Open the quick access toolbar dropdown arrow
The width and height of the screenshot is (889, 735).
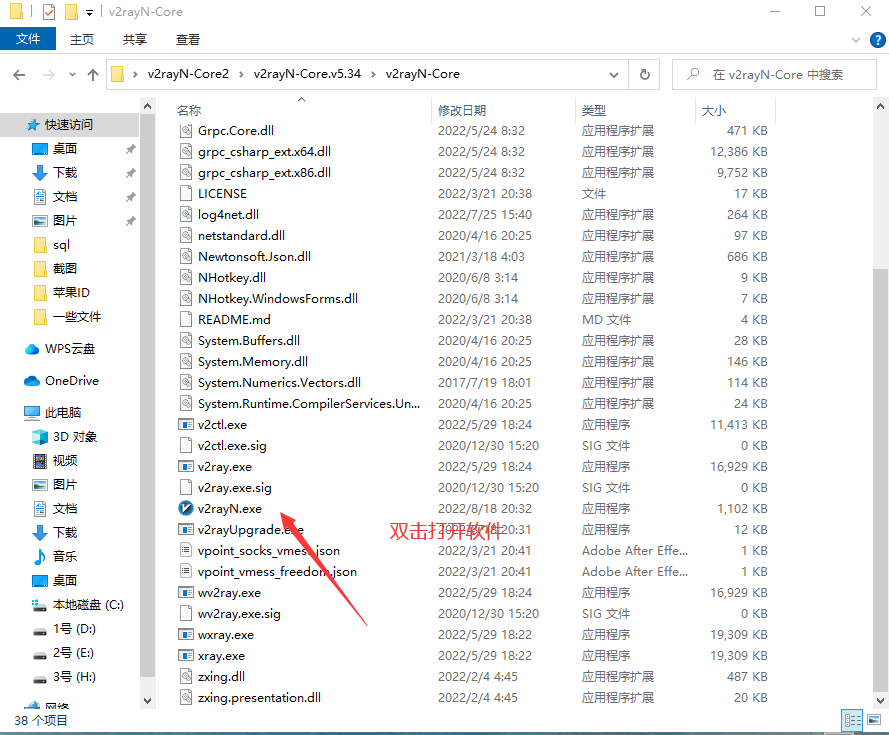point(89,12)
